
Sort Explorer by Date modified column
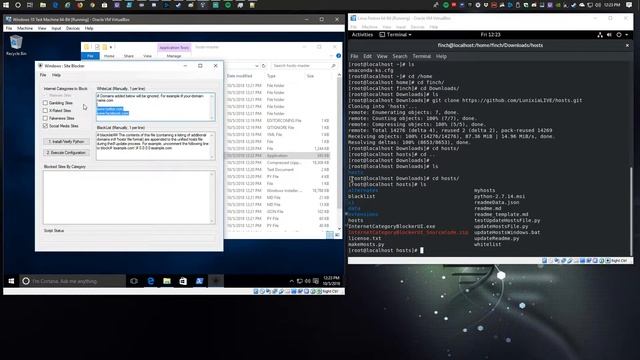(240, 76)
